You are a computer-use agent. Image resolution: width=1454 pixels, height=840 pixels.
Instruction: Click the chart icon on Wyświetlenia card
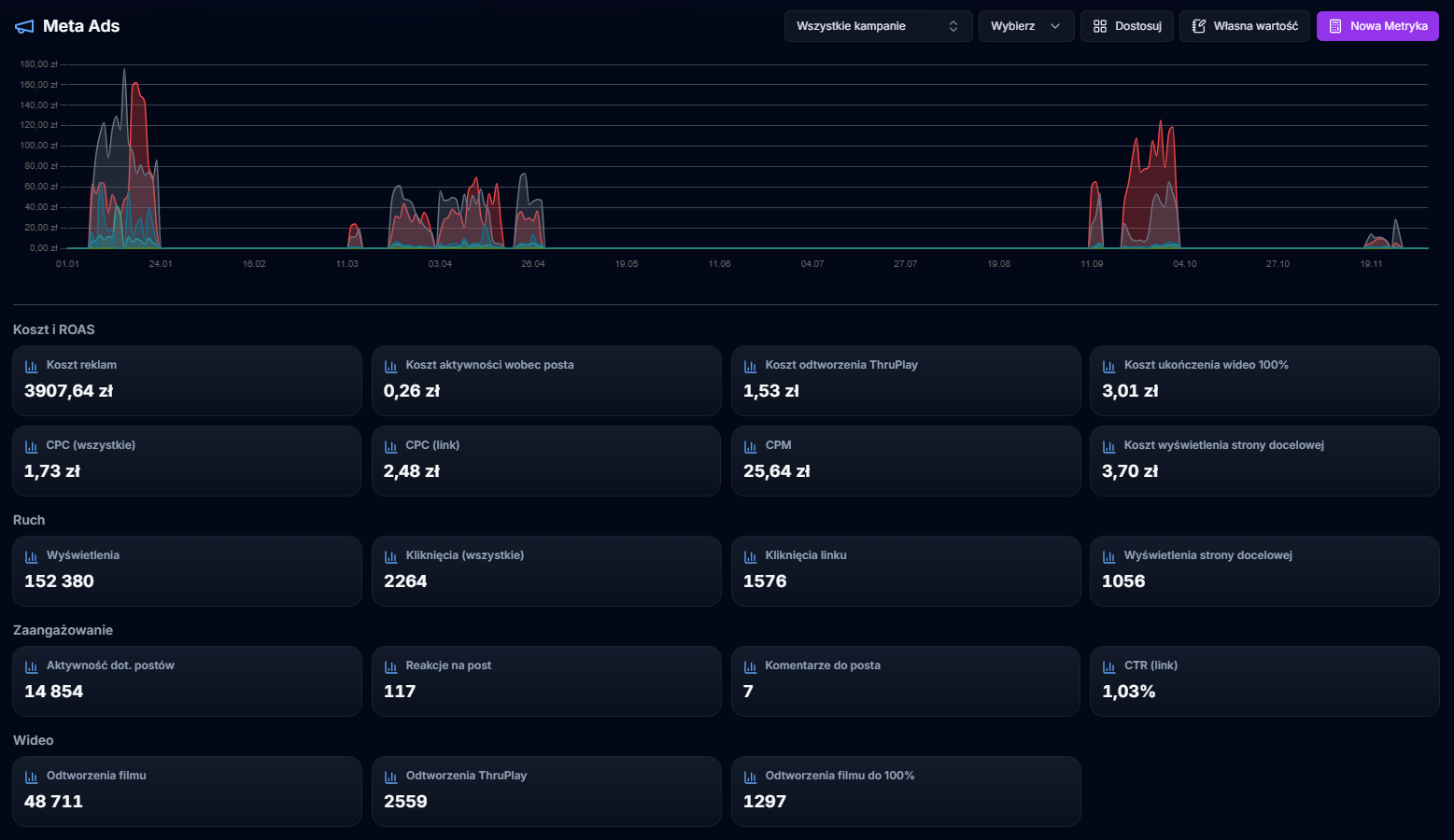click(x=31, y=555)
